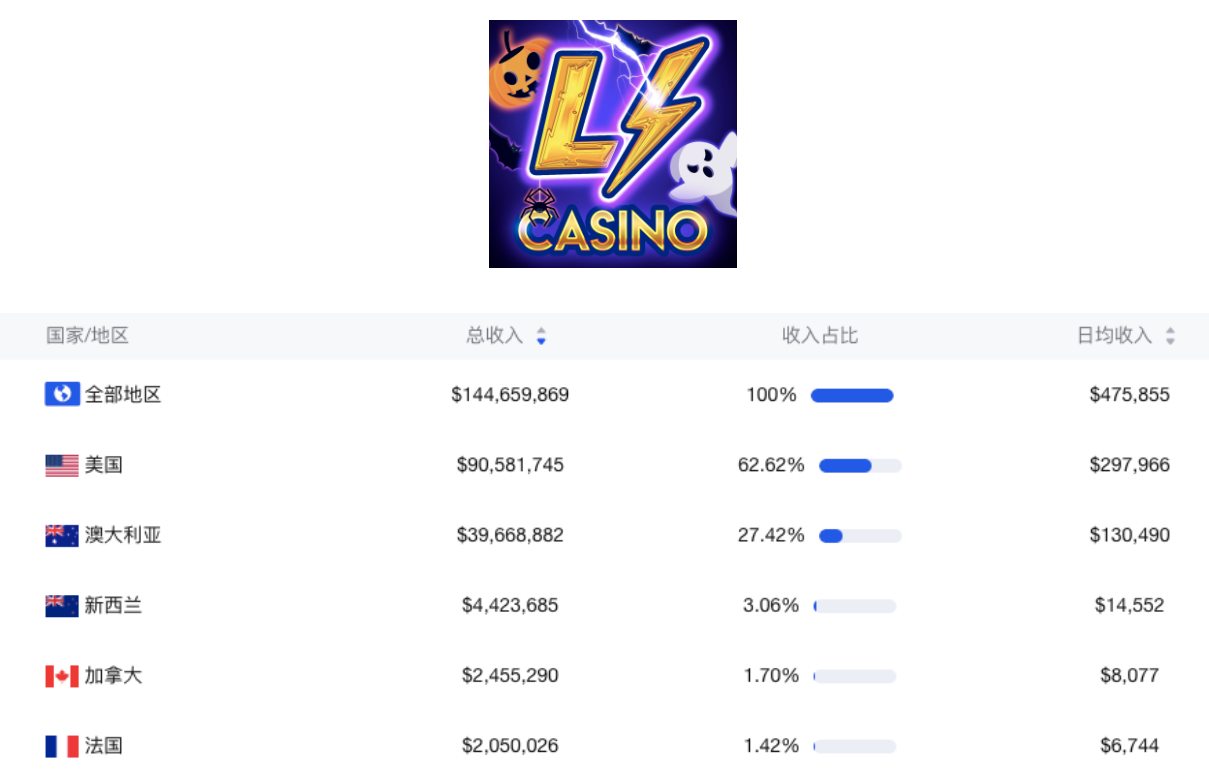Click the United States flag icon

coord(62,465)
